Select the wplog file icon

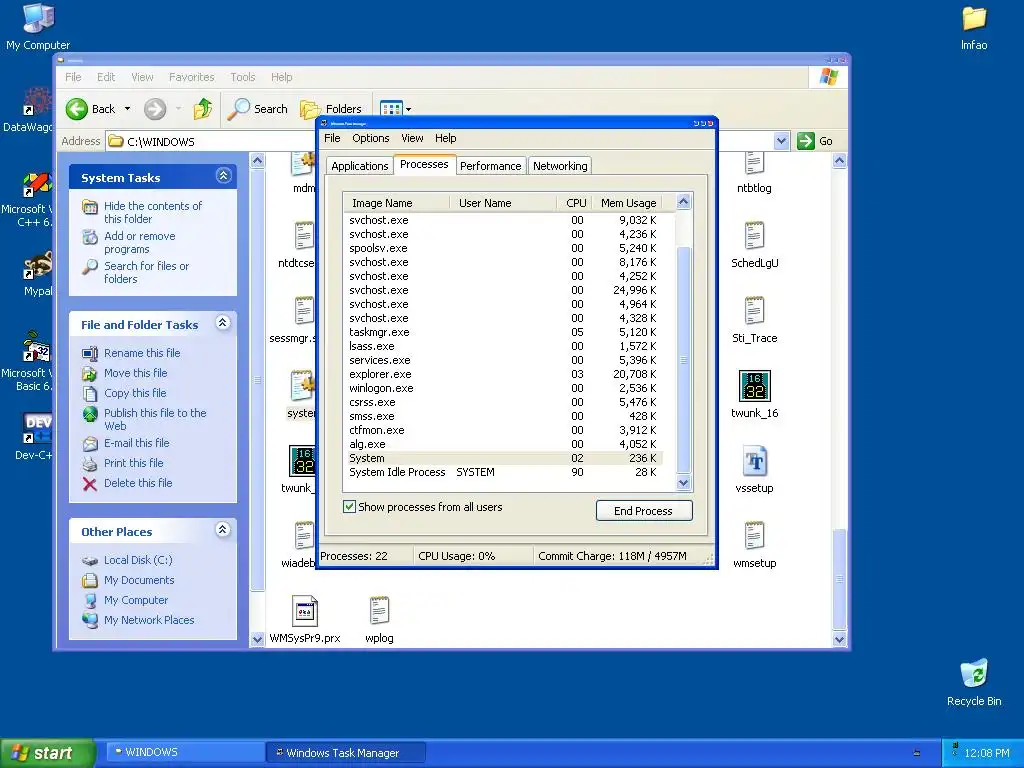tap(379, 611)
